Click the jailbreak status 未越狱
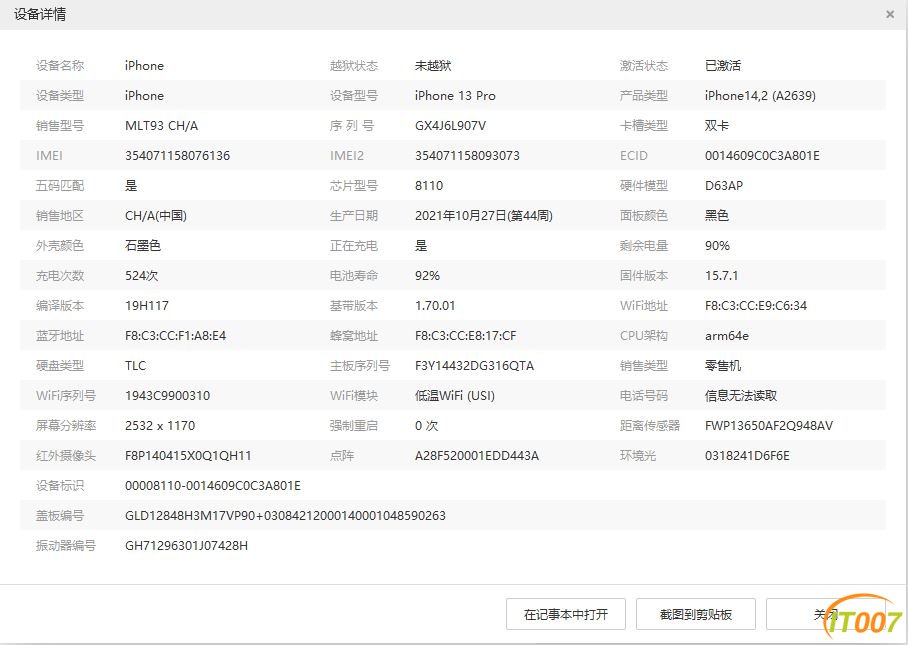Screen dimensions: 908x645 433,65
